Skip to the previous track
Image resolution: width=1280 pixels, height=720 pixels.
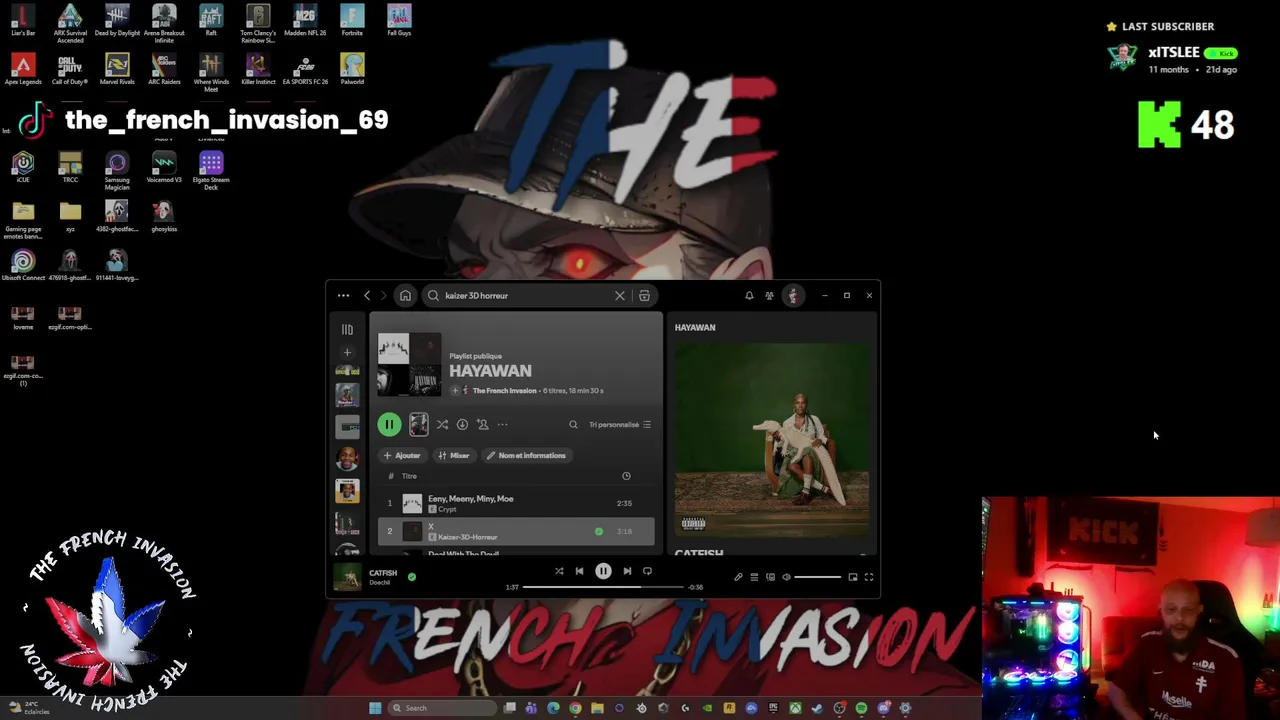579,572
